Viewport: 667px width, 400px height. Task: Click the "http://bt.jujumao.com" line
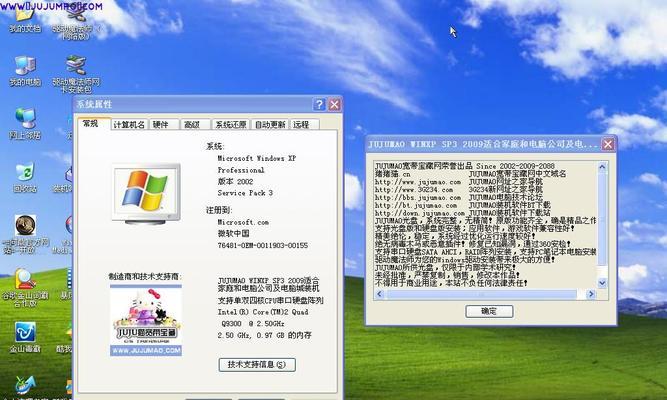point(416,206)
